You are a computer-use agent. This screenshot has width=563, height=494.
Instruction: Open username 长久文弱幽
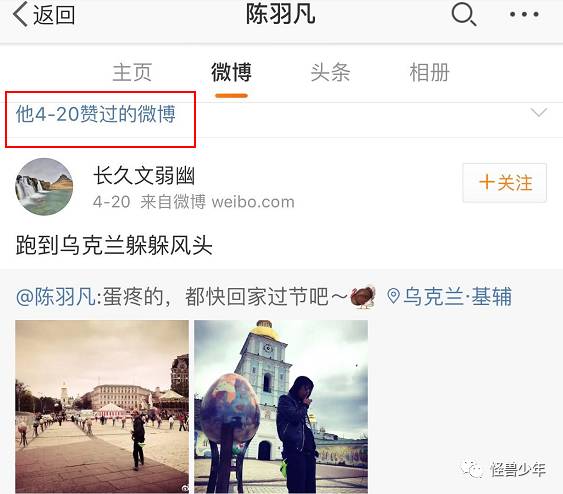click(144, 176)
